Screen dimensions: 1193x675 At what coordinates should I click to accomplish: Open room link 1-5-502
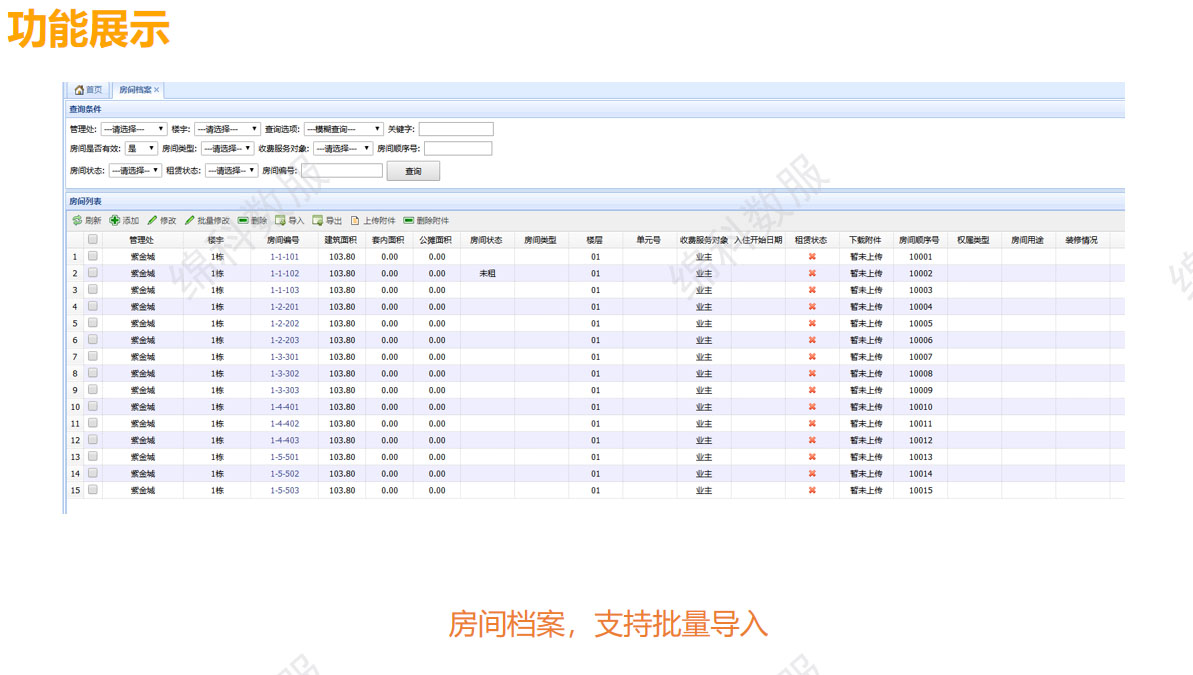coord(285,474)
